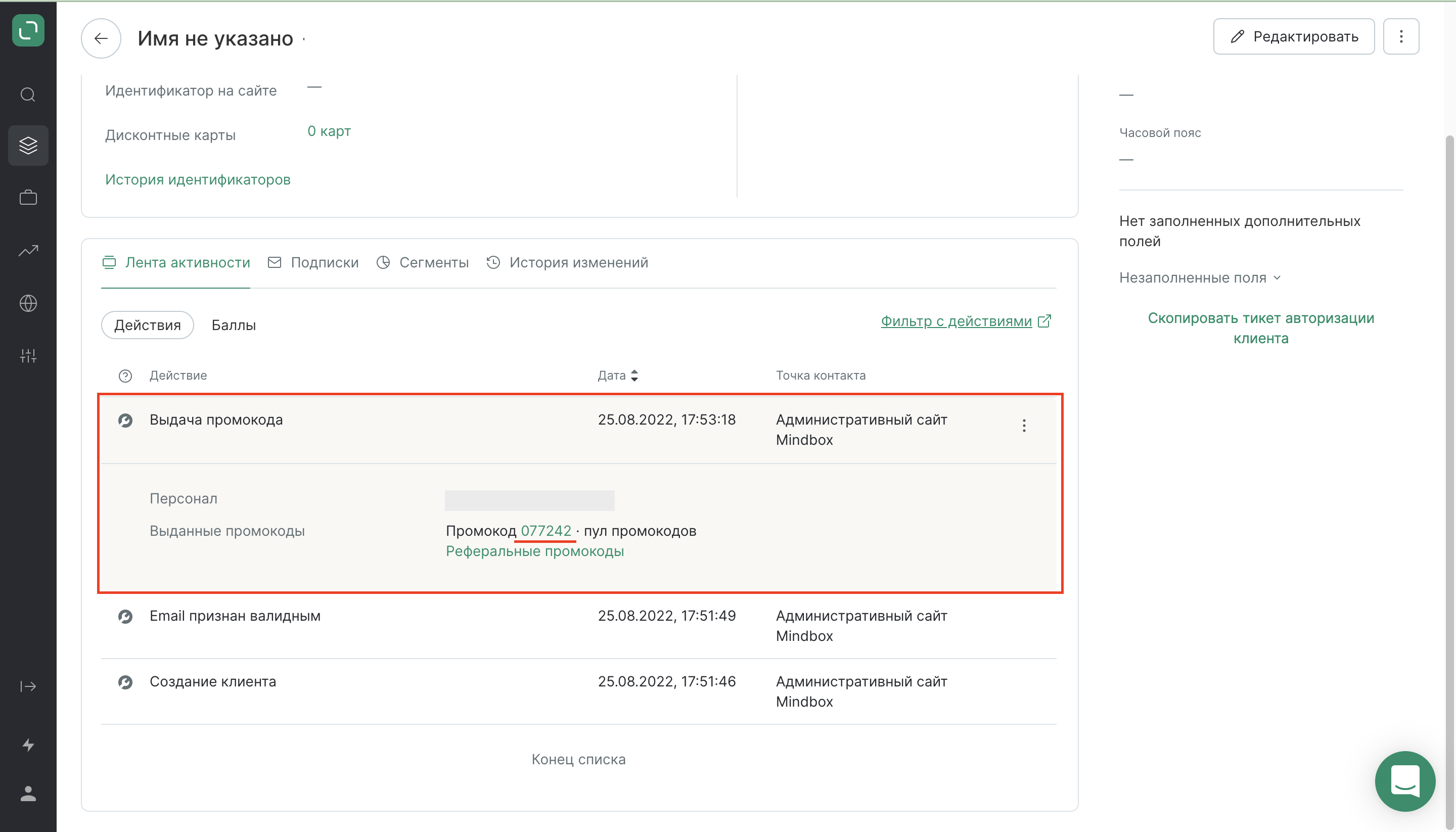This screenshot has height=832, width=1456.
Task: Expand Незаполненные поля section
Action: coord(1200,278)
